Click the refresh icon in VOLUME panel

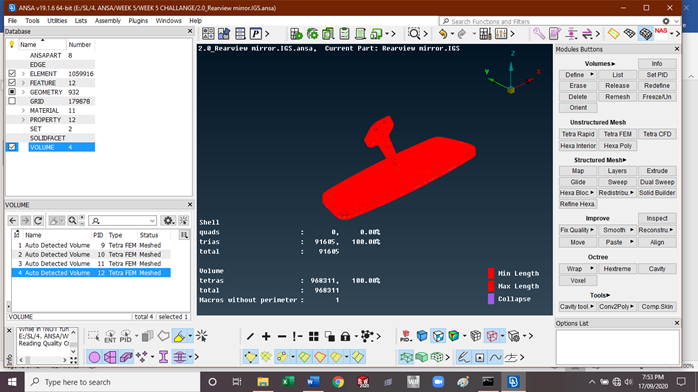38,220
